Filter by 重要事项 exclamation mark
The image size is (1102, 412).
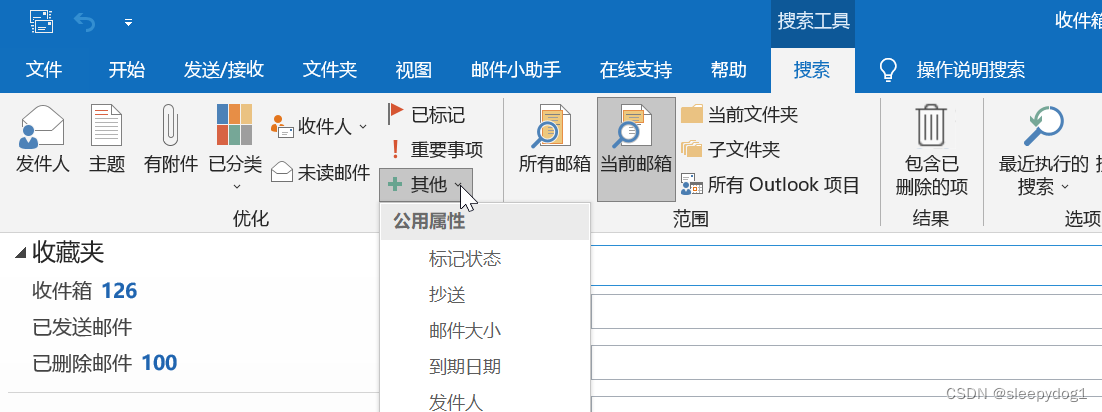(x=436, y=149)
